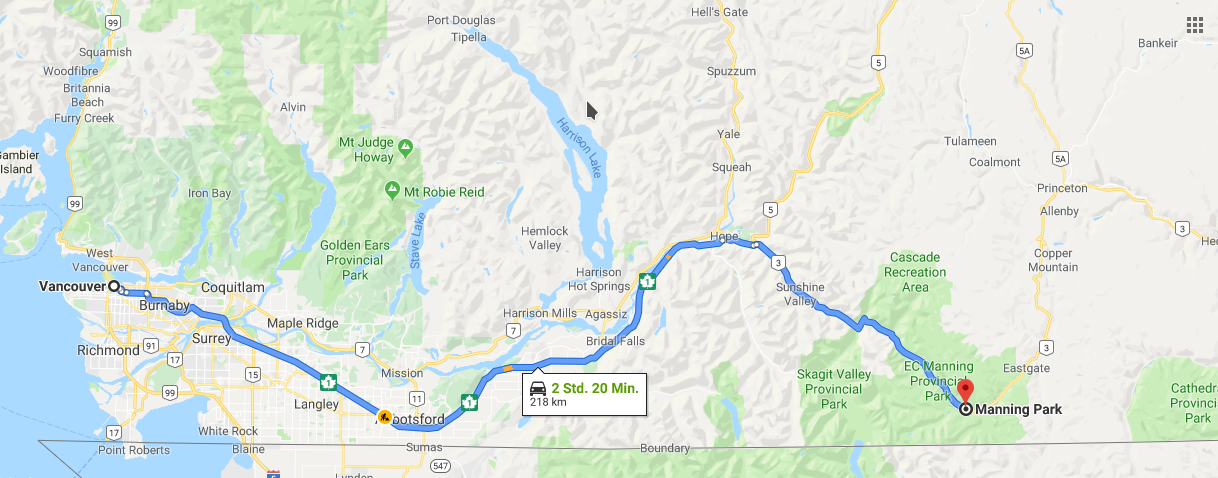Click the red Manning Park destination pin
The width and height of the screenshot is (1218, 478).
[965, 392]
